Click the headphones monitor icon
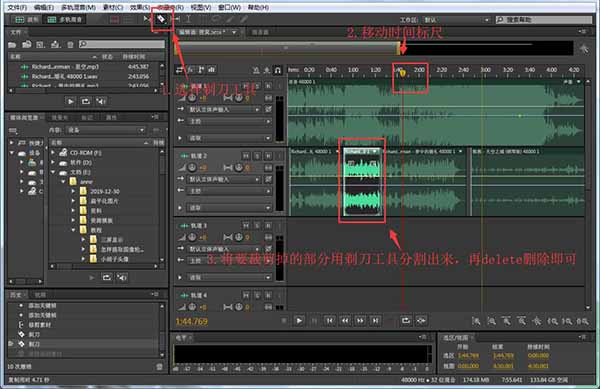 [278, 70]
